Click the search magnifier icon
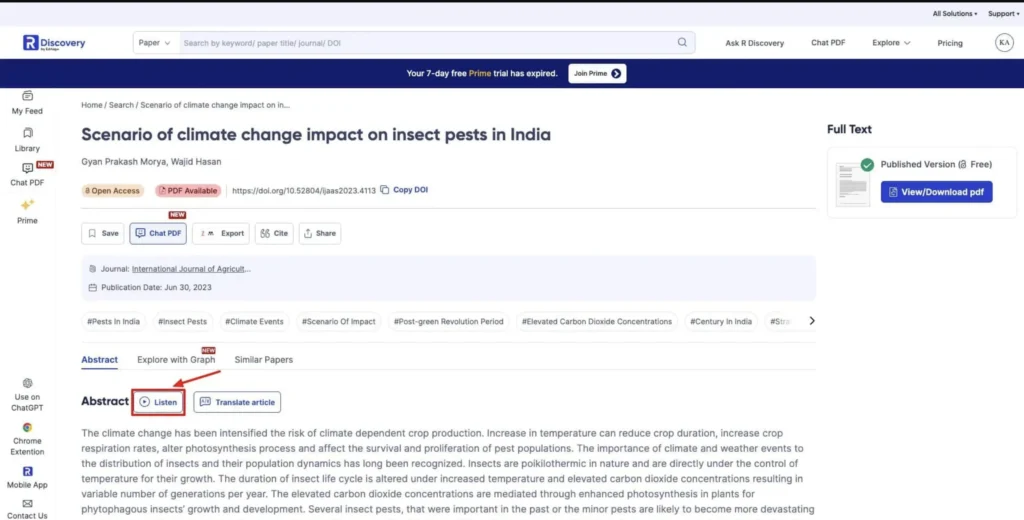The width and height of the screenshot is (1024, 520). click(682, 43)
